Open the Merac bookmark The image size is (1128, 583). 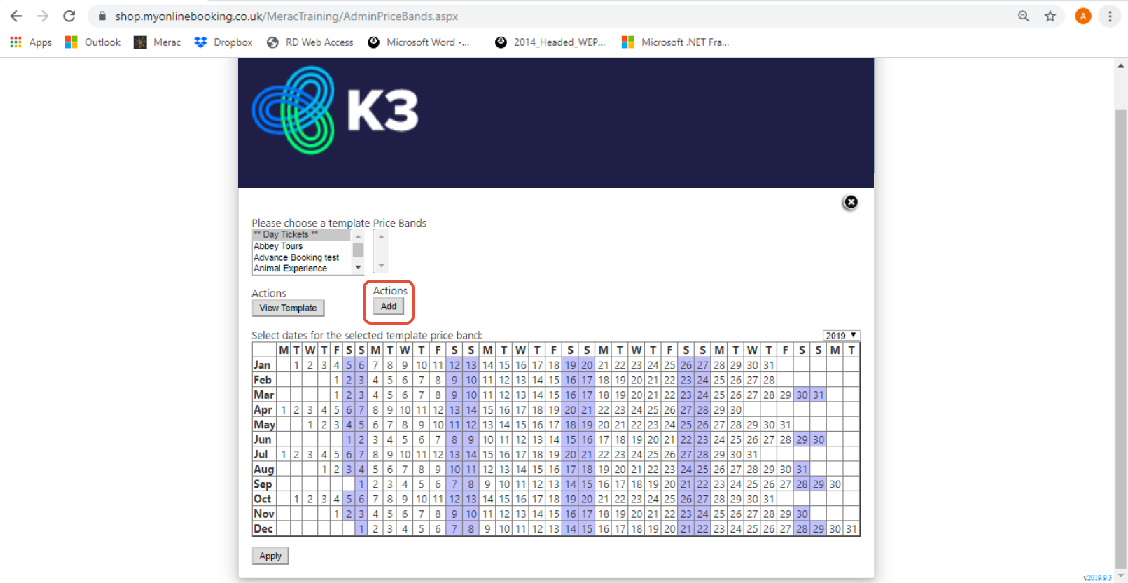[158, 42]
